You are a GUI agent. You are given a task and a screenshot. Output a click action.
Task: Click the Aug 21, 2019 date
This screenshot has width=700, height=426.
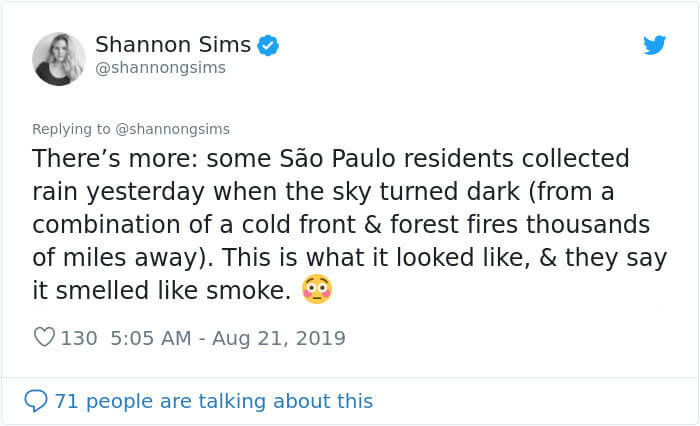(279, 338)
